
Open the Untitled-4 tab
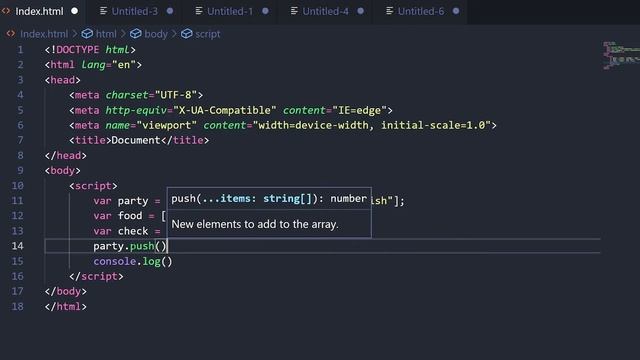click(325, 11)
